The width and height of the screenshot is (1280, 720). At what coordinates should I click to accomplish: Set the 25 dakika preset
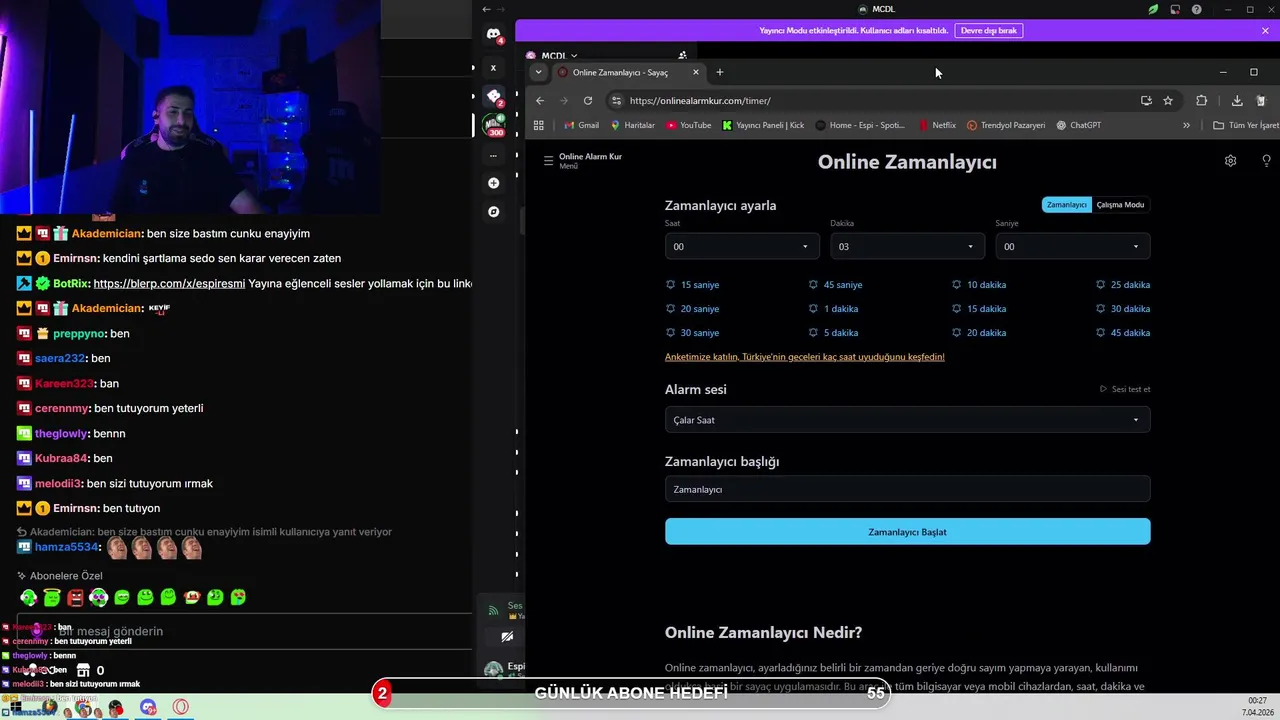[1123, 285]
